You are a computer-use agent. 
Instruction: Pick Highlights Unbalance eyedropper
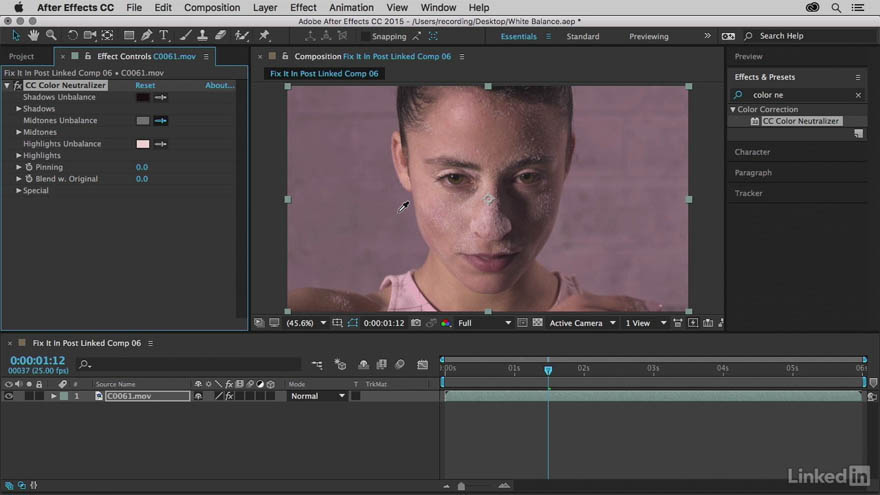click(x=161, y=144)
